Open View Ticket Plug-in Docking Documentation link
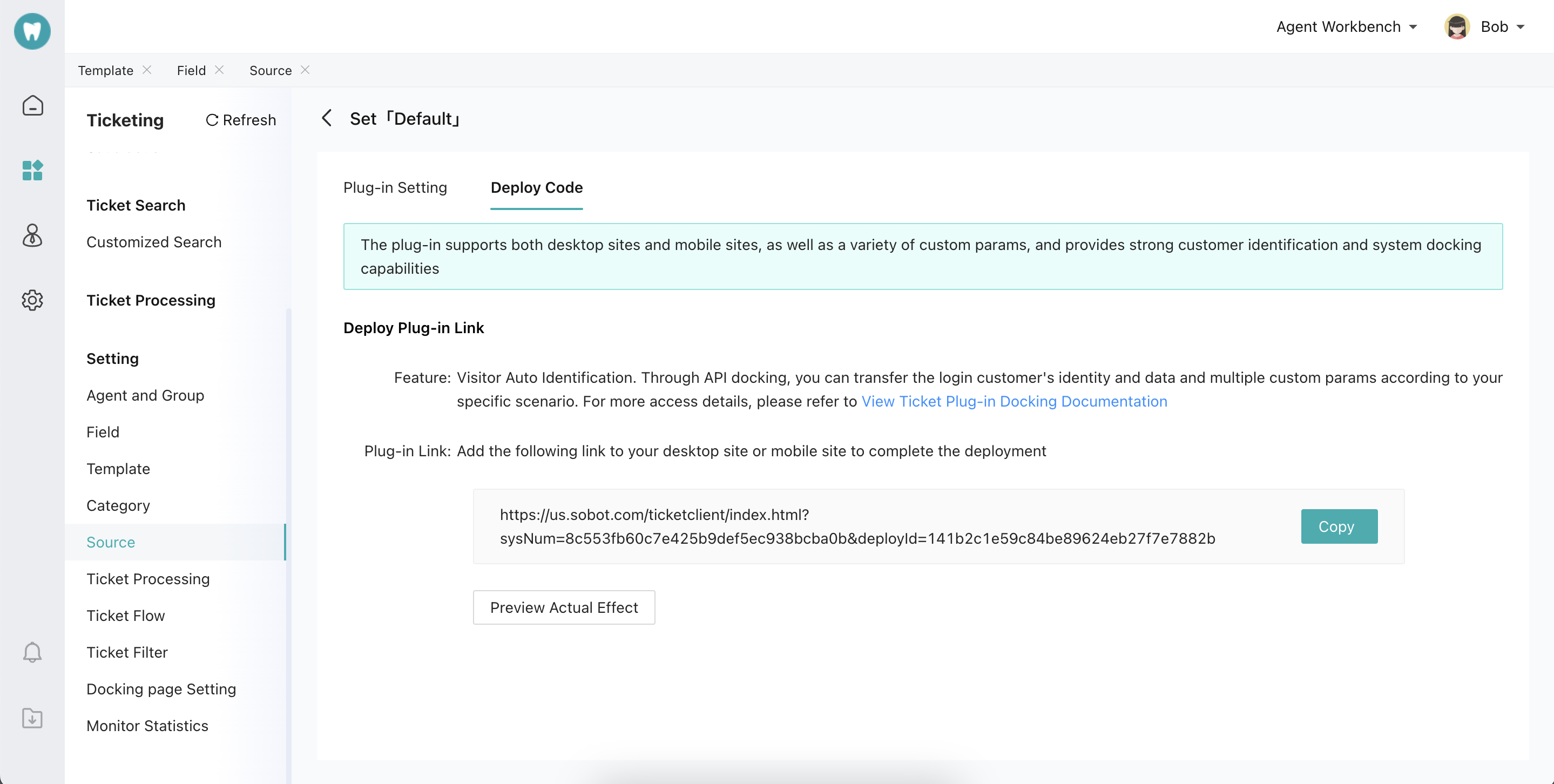1554x784 pixels. (x=1014, y=401)
